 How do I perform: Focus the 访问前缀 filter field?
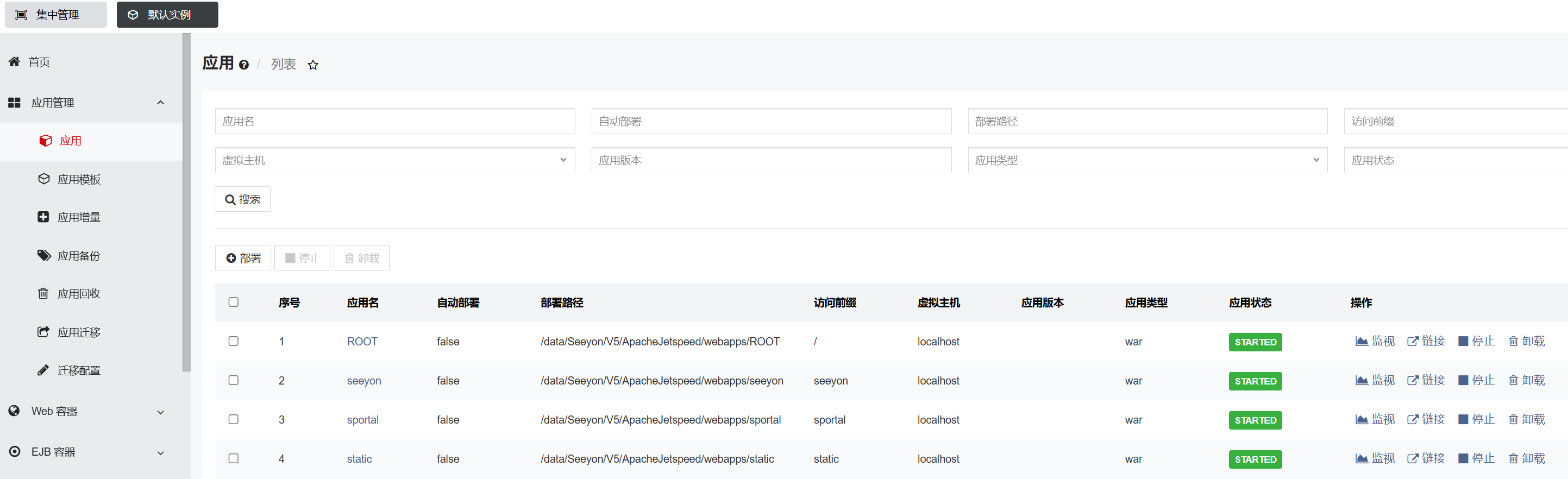point(1456,121)
